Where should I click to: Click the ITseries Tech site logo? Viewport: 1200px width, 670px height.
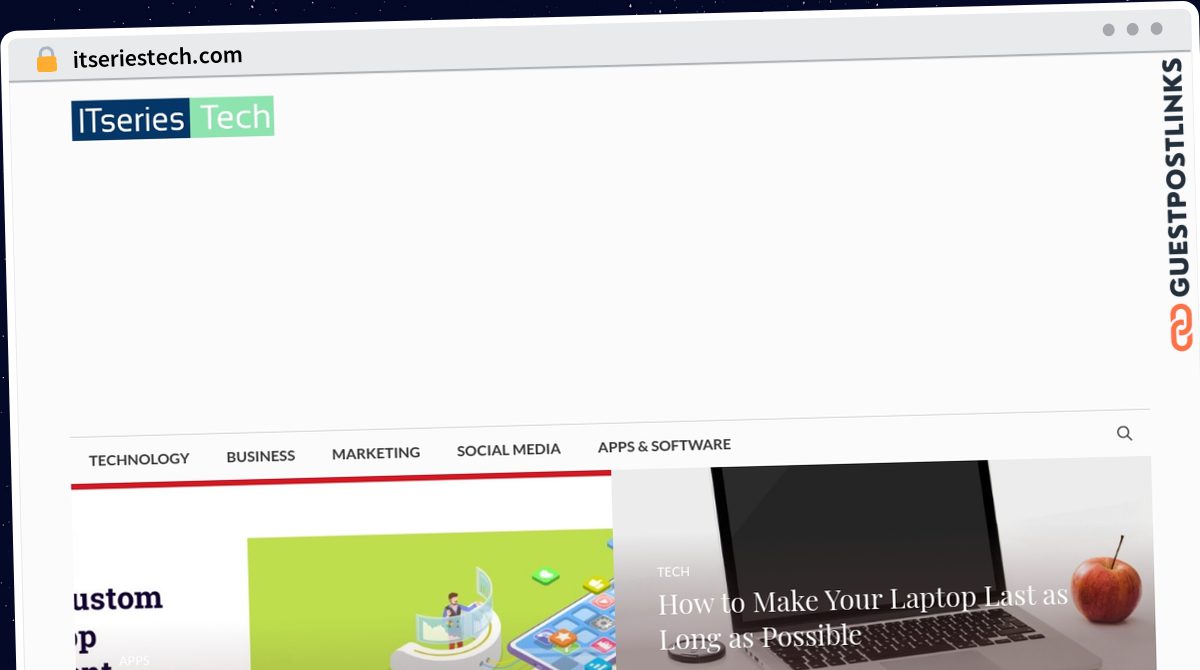coord(173,118)
